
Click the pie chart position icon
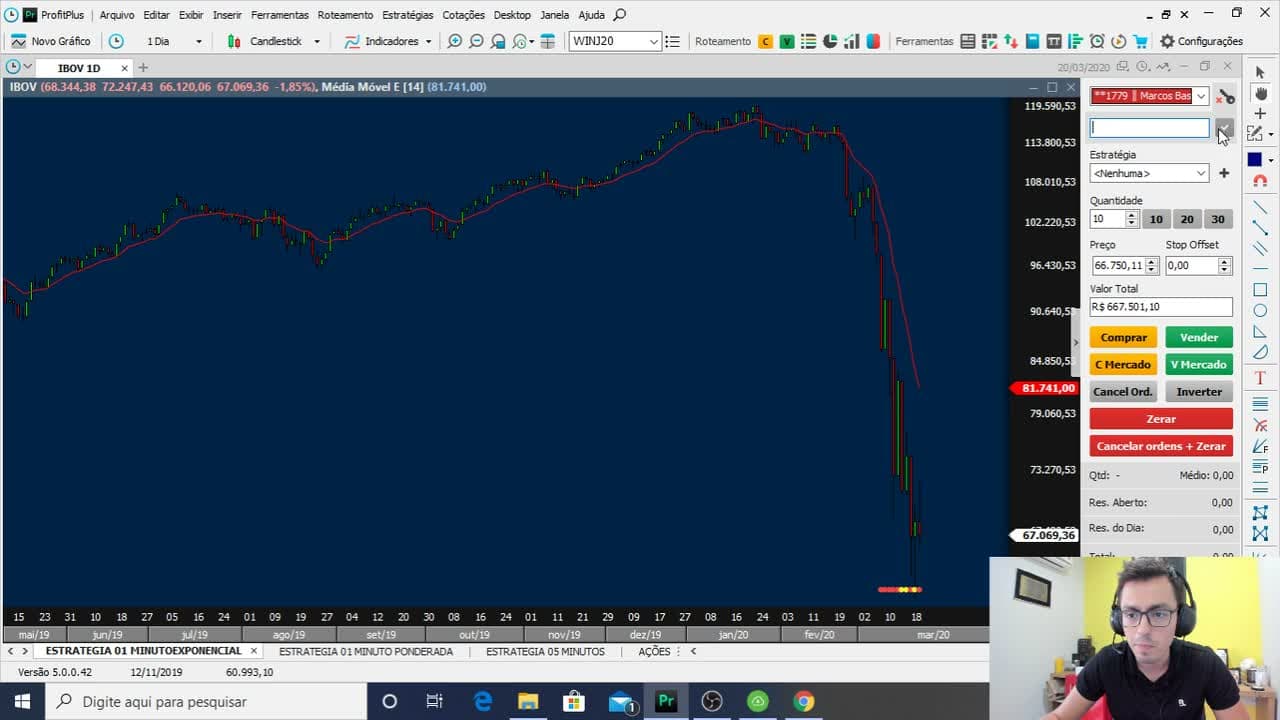pyautogui.click(x=830, y=41)
